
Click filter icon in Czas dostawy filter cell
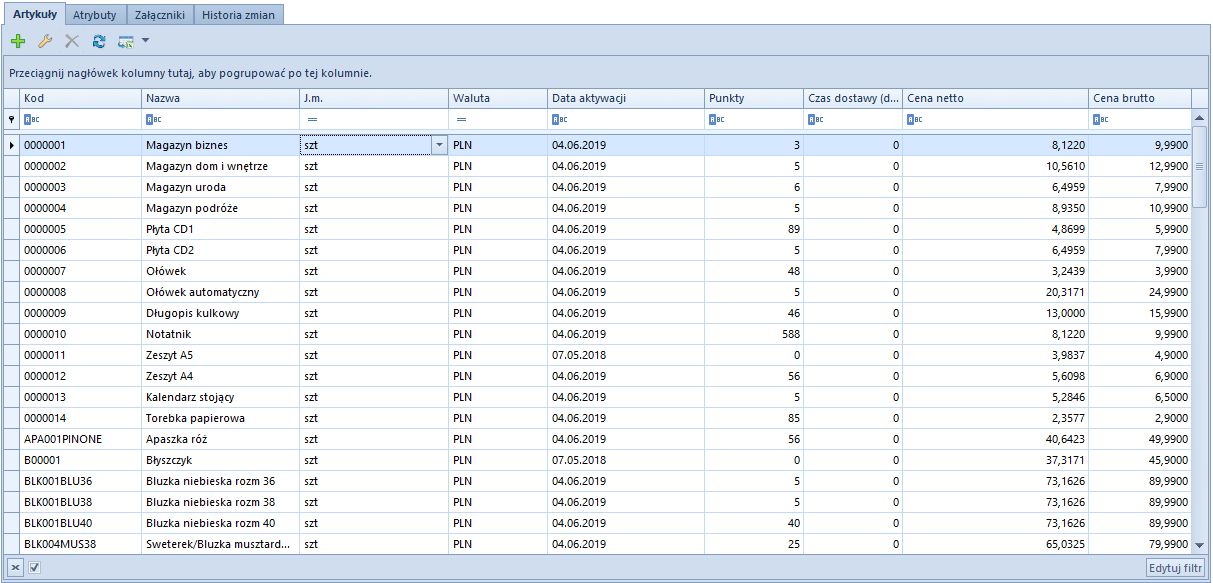pyautogui.click(x=814, y=120)
